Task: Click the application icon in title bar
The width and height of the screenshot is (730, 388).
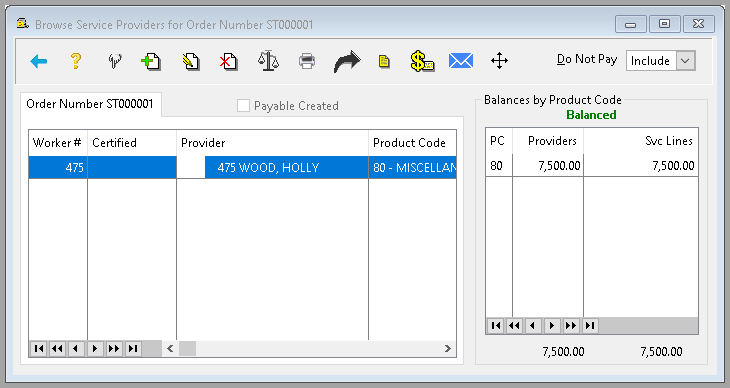Action: click(x=22, y=23)
